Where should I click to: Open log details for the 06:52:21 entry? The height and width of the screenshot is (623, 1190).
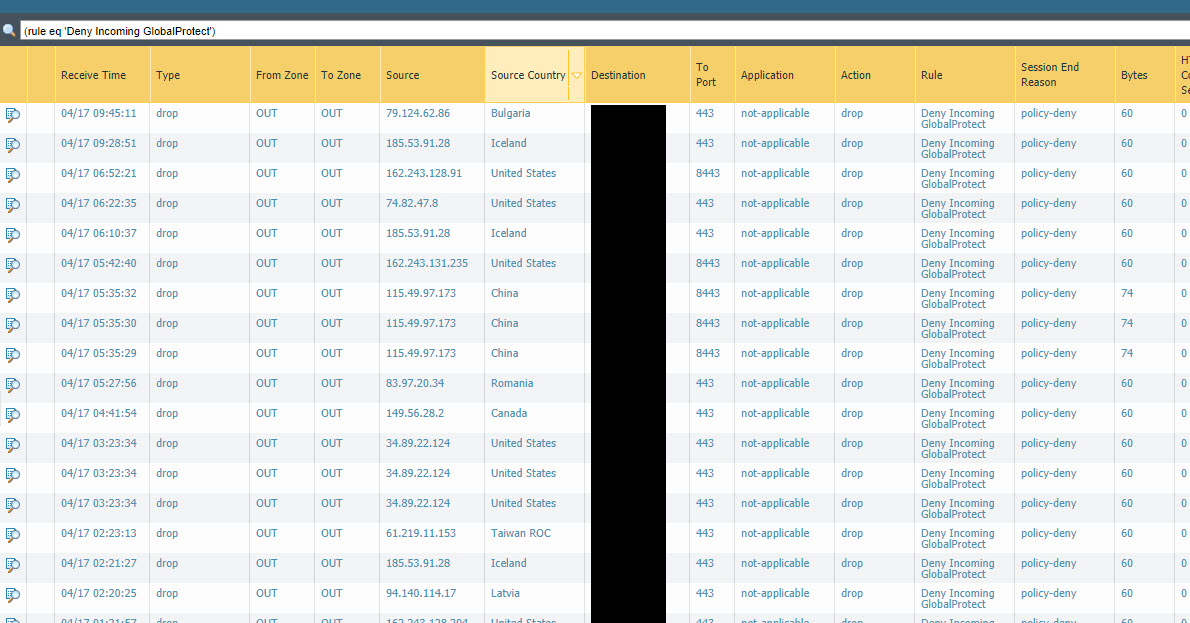point(13,175)
